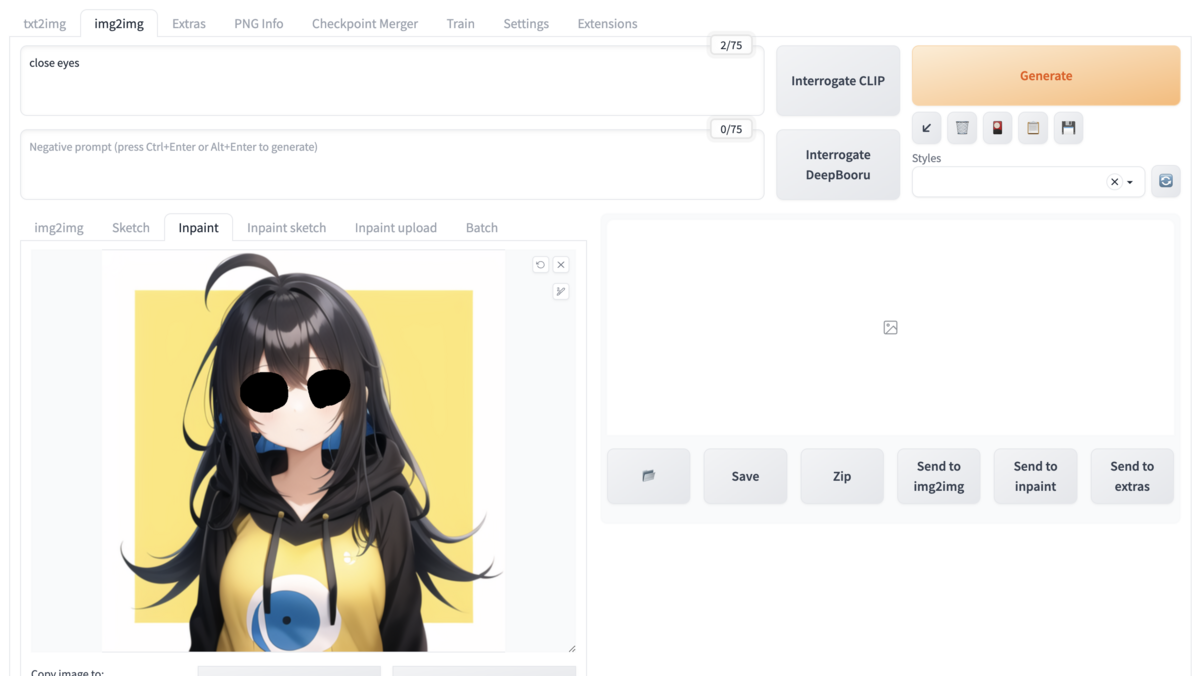Click Send to inpaint
This screenshot has width=1200, height=676.
pyautogui.click(x=1035, y=476)
